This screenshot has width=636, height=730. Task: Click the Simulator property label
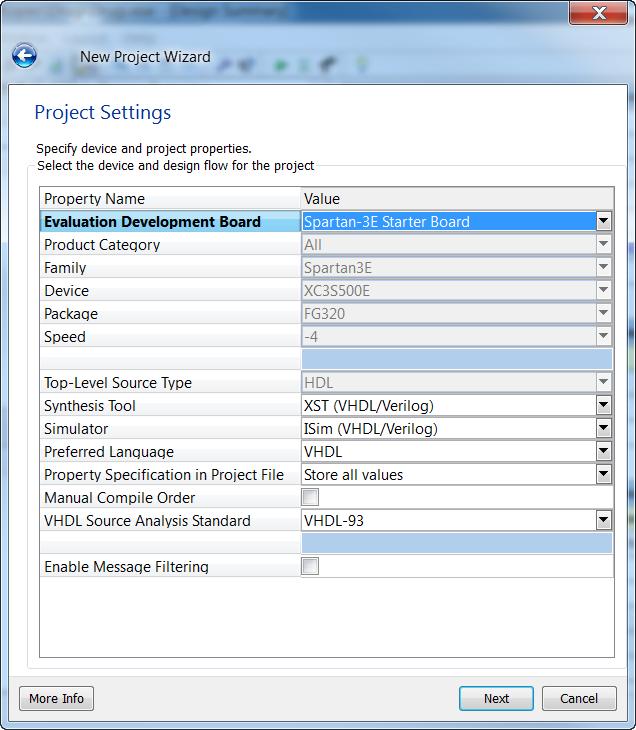[x=170, y=428]
